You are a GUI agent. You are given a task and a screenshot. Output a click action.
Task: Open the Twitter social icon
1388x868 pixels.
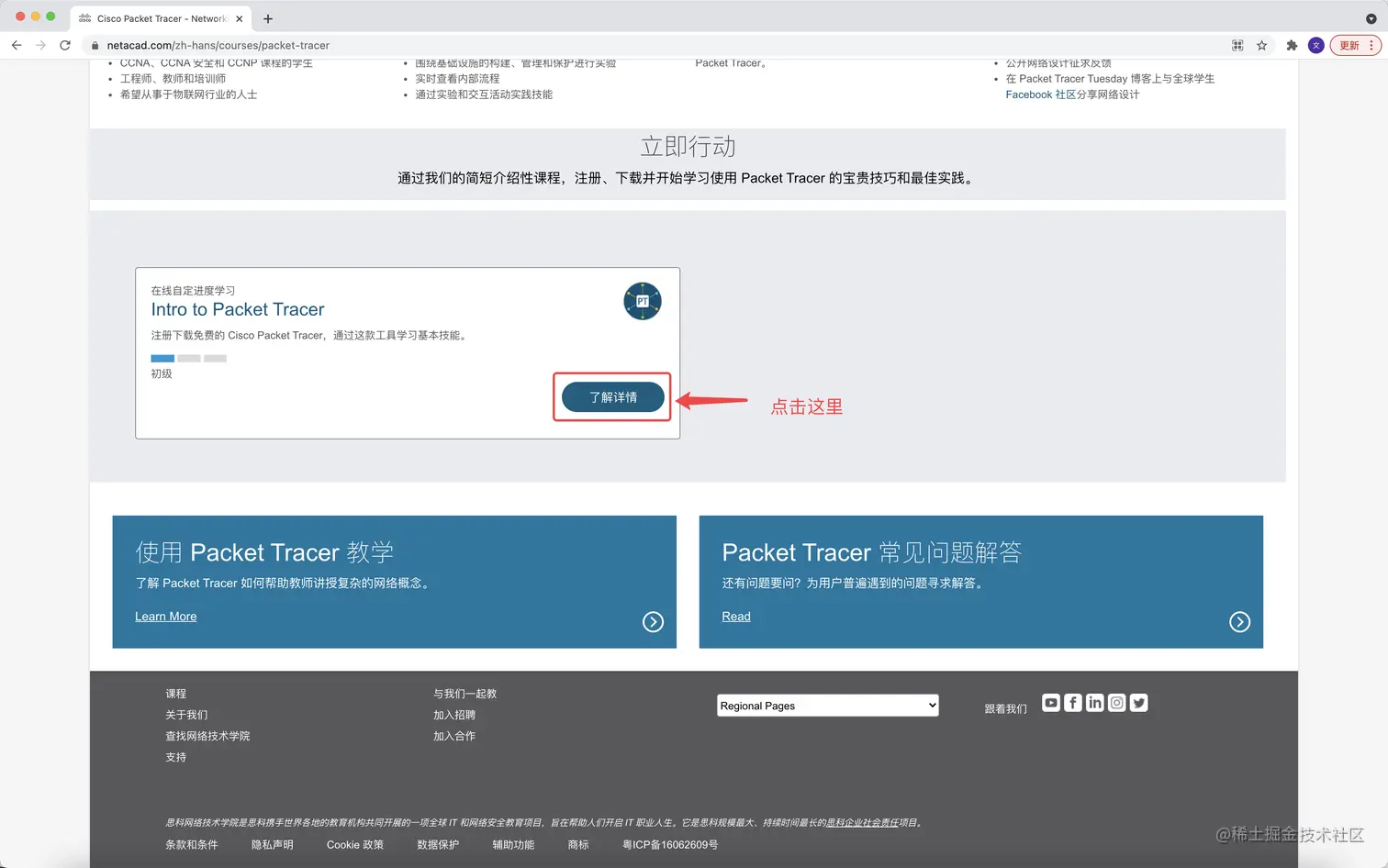[1139, 703]
